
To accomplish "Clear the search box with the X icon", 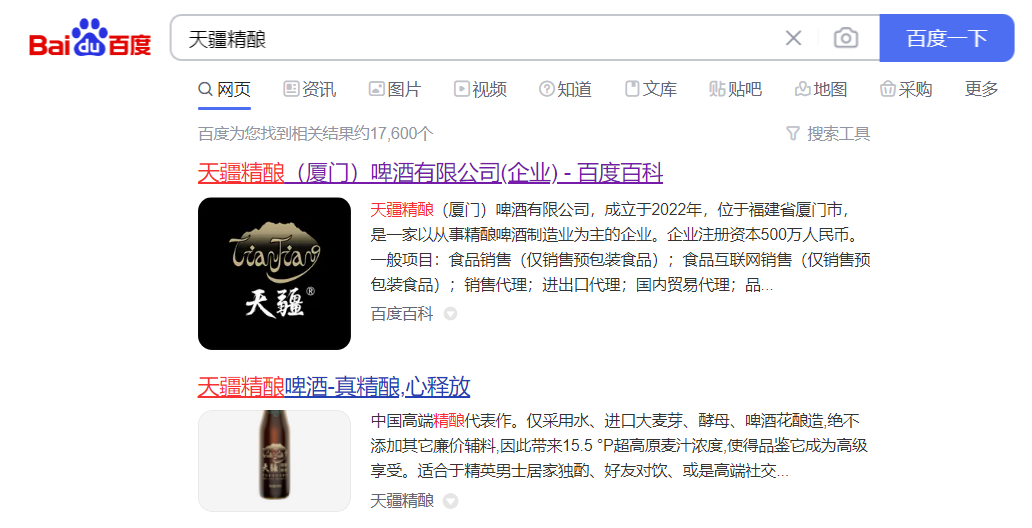I will click(794, 38).
